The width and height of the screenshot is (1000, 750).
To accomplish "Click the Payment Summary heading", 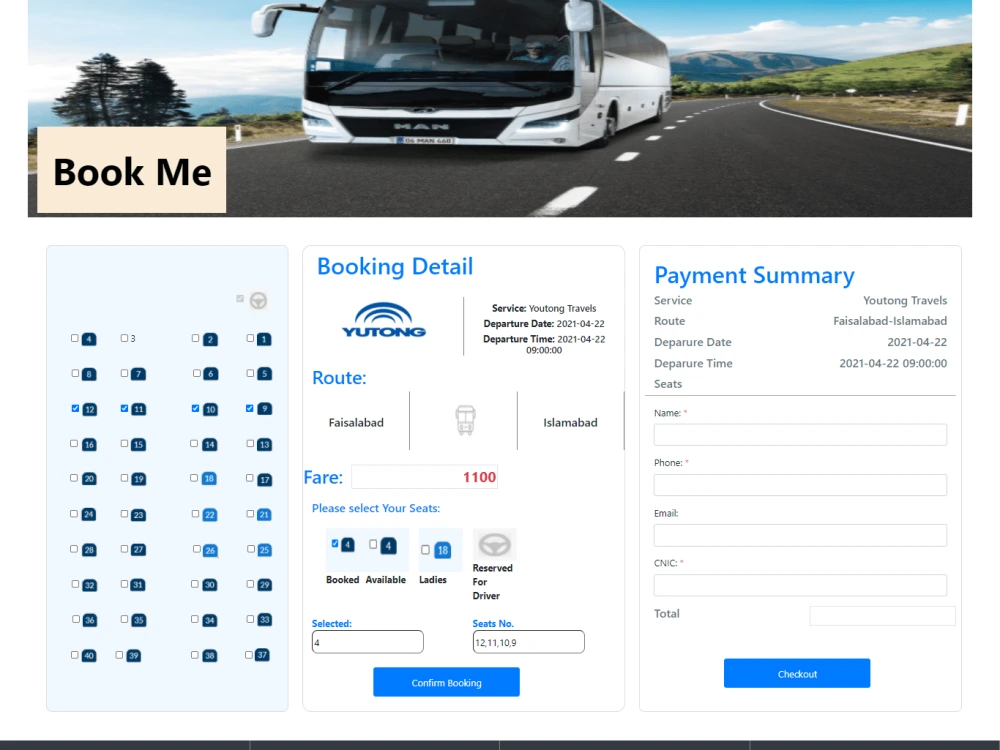I will [x=754, y=275].
